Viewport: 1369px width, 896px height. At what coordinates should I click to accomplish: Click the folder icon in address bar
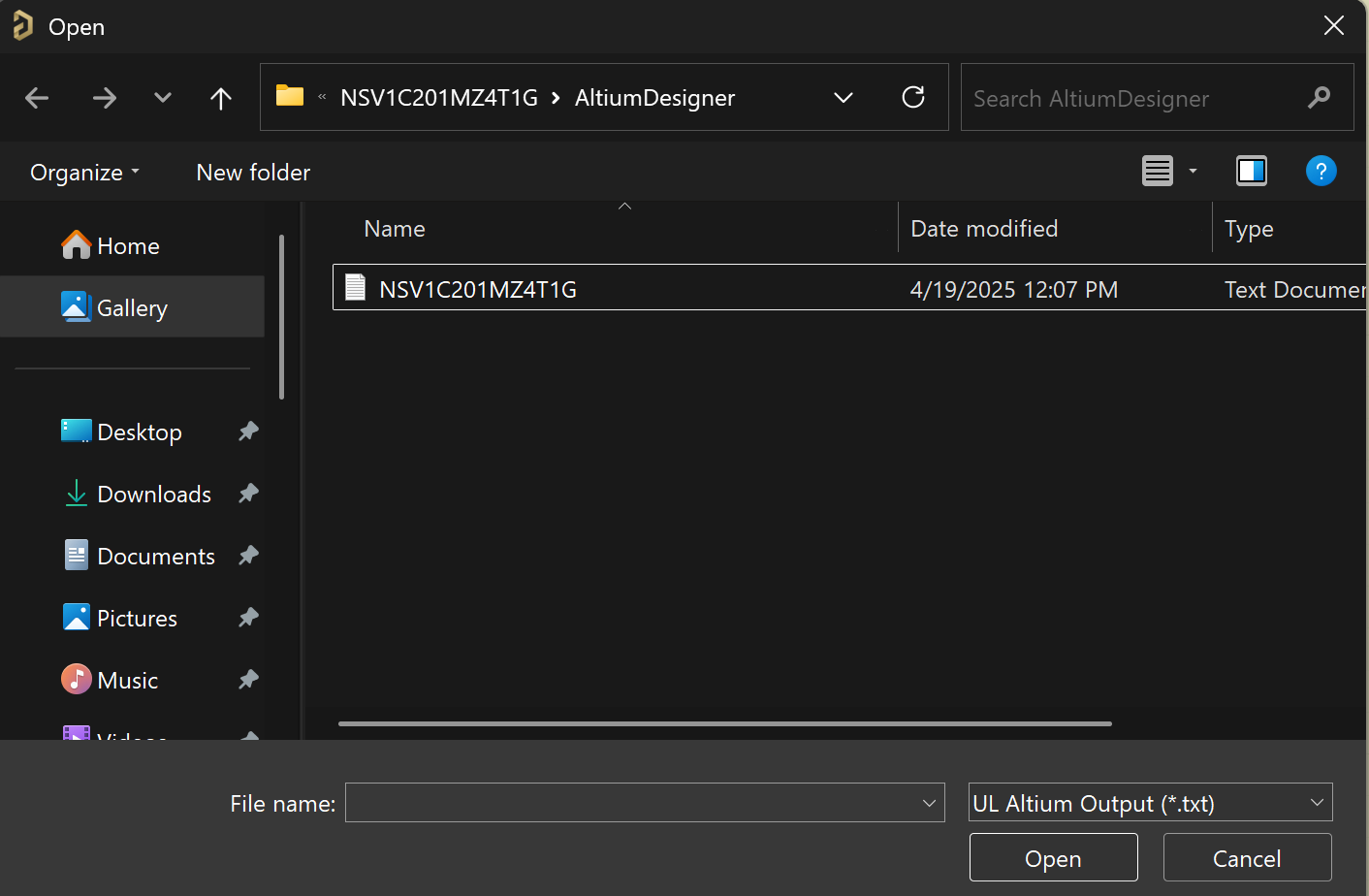pos(290,96)
